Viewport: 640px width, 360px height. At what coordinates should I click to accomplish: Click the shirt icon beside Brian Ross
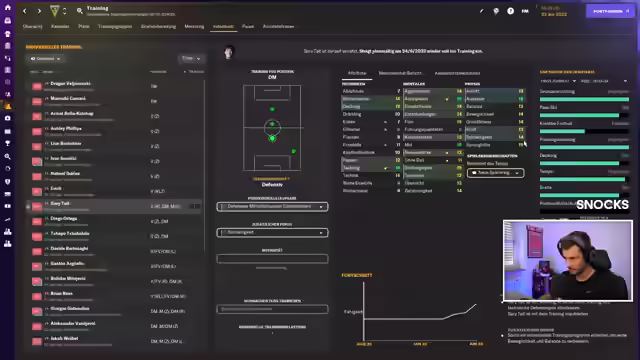[37, 296]
